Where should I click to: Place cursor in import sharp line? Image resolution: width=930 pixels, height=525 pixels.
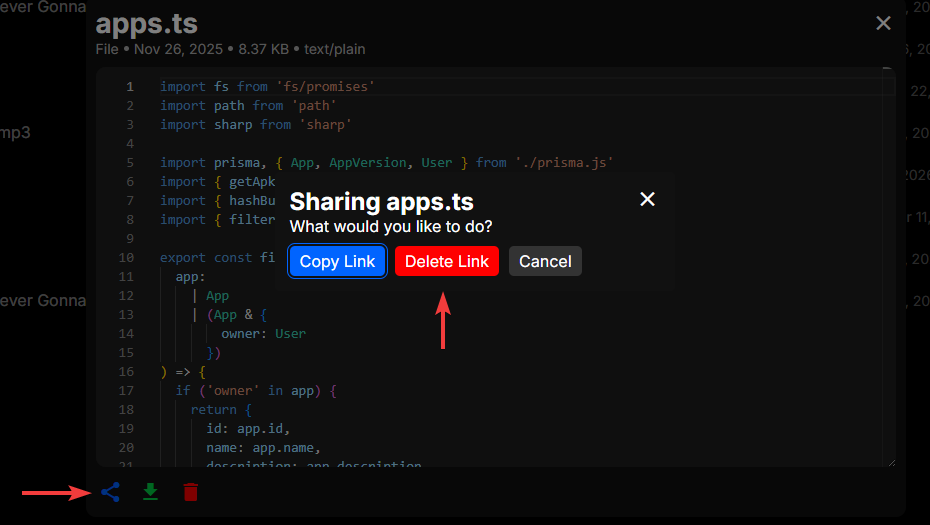click(x=255, y=125)
